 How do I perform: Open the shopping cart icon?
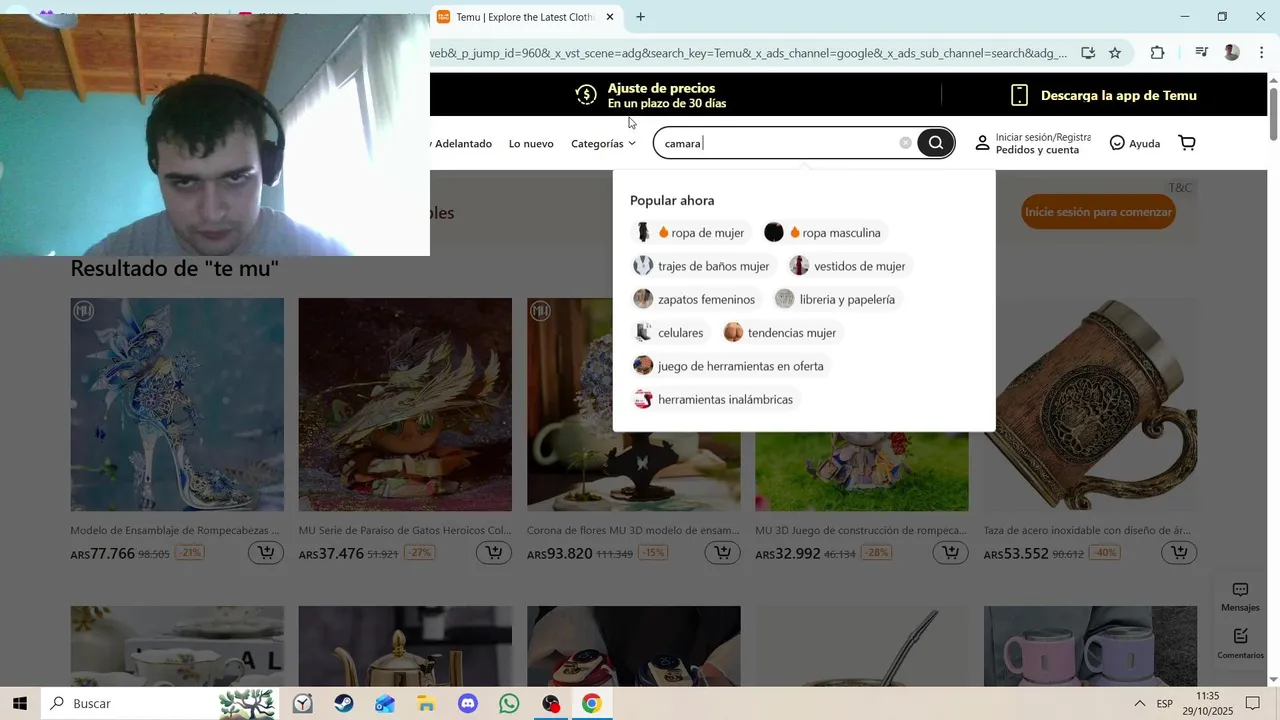[1187, 143]
